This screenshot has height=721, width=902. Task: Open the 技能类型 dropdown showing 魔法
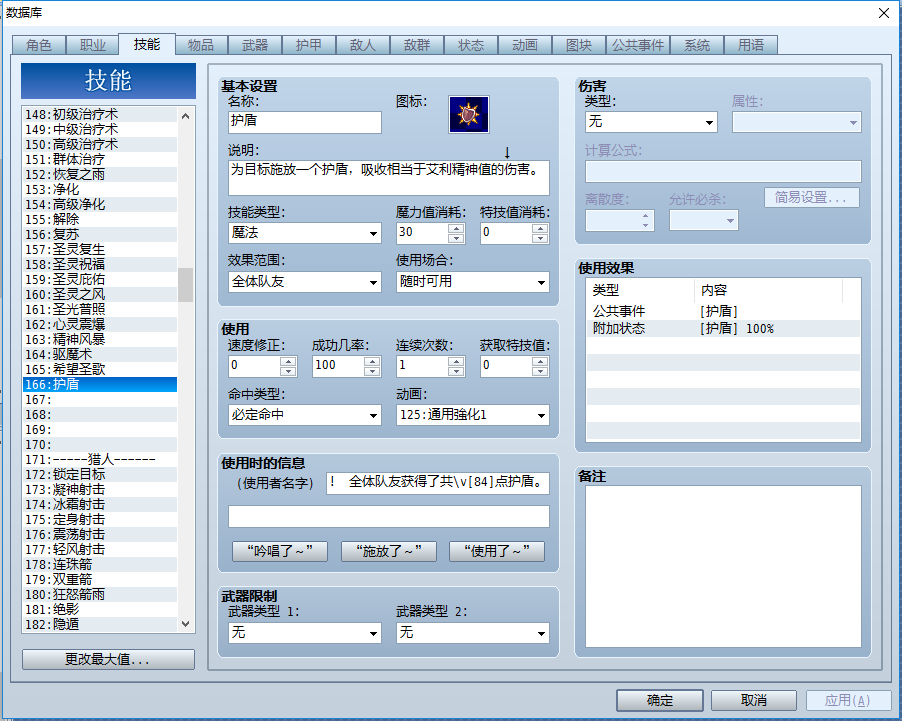tap(304, 233)
